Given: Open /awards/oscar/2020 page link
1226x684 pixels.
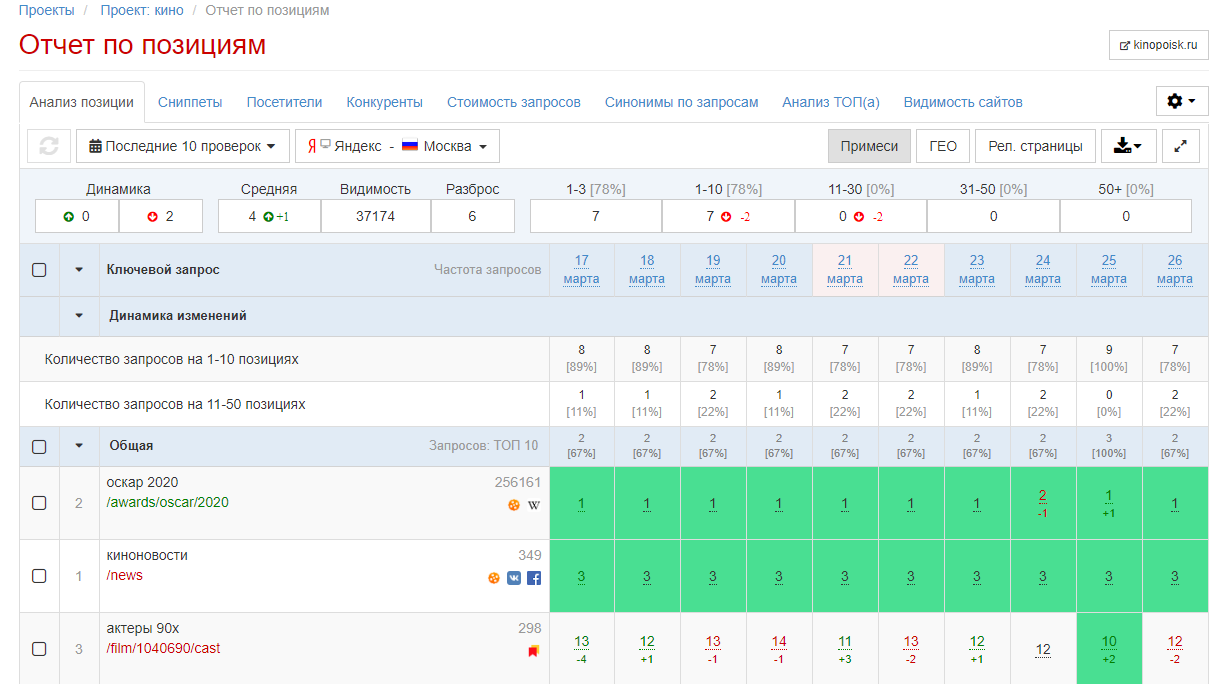Looking at the screenshot, I should pos(167,502).
